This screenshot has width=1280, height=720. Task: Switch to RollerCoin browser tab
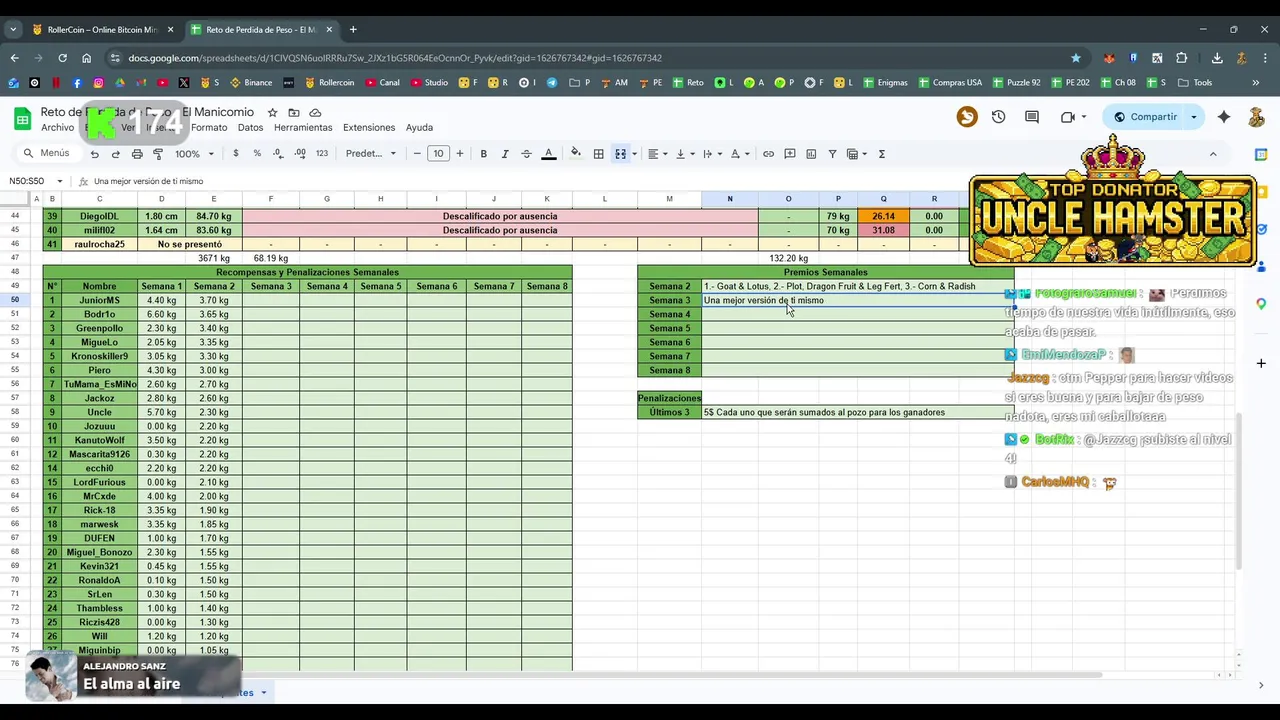[102, 30]
